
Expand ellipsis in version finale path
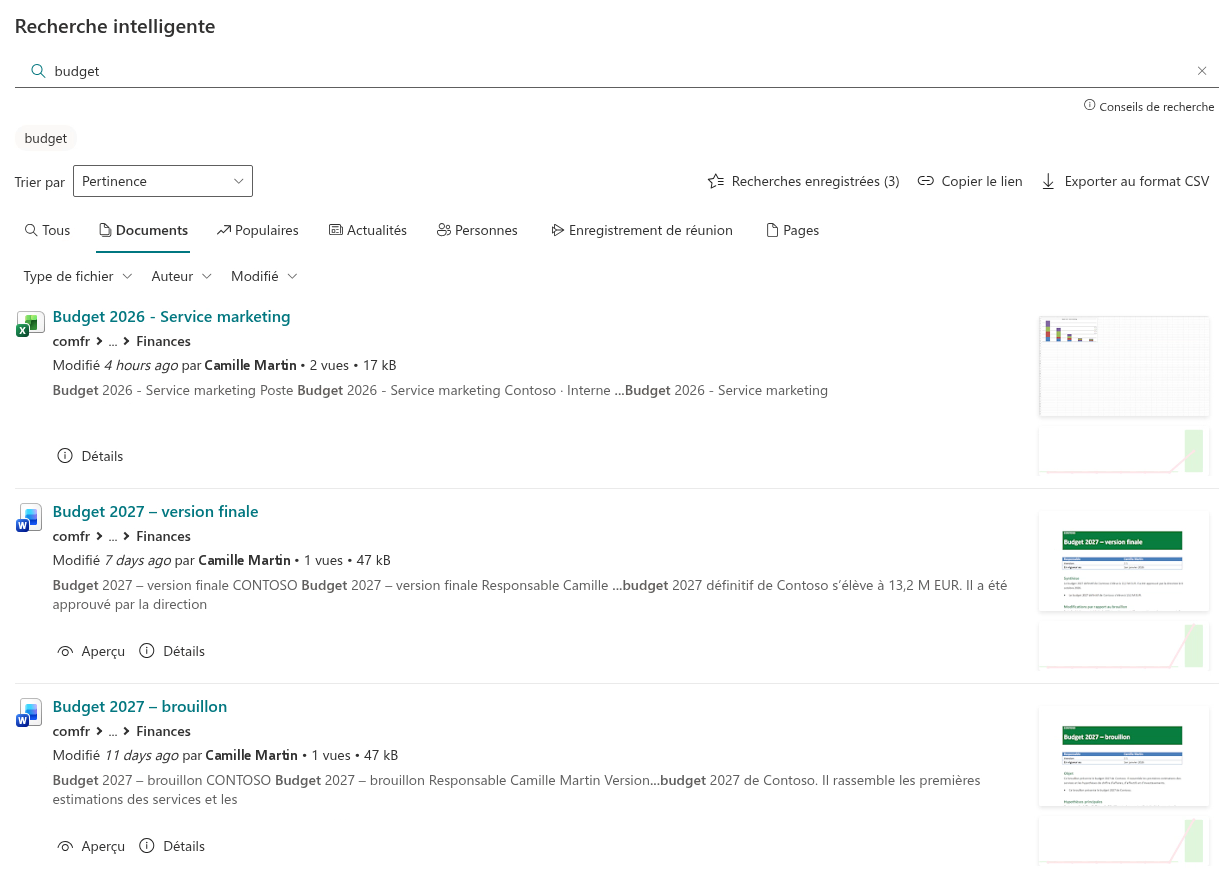(113, 537)
